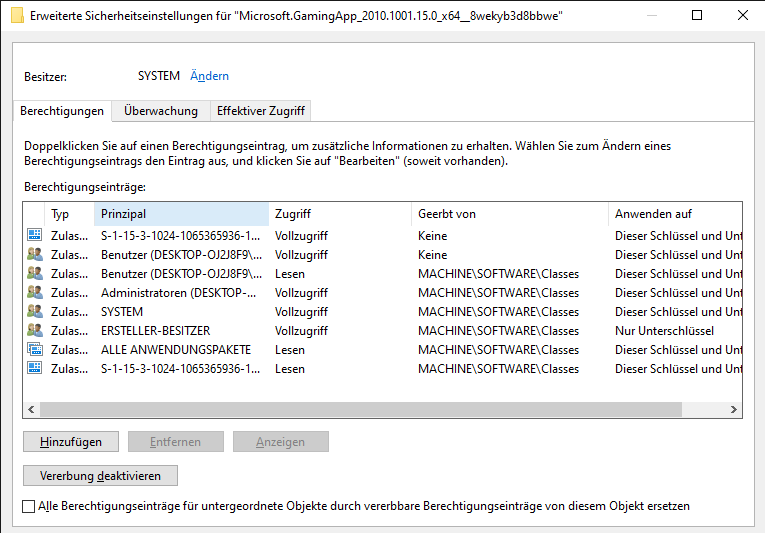Click the Hinzufügen button
The image size is (765, 533).
coord(71,442)
